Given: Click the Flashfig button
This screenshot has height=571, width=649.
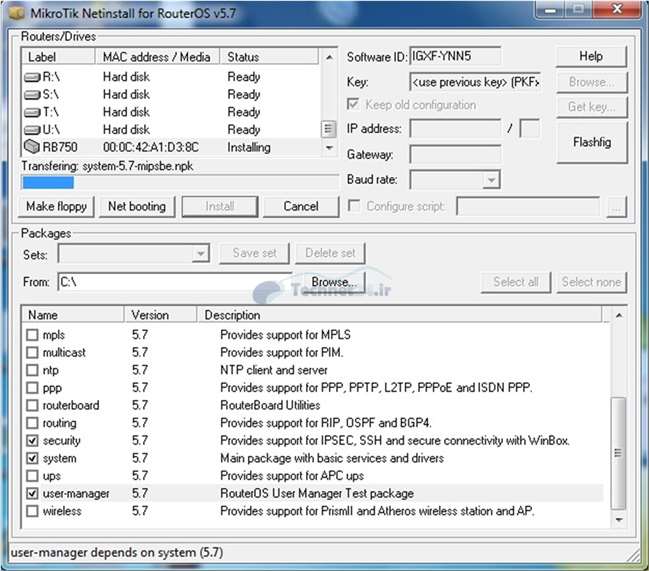Looking at the screenshot, I should tap(592, 142).
